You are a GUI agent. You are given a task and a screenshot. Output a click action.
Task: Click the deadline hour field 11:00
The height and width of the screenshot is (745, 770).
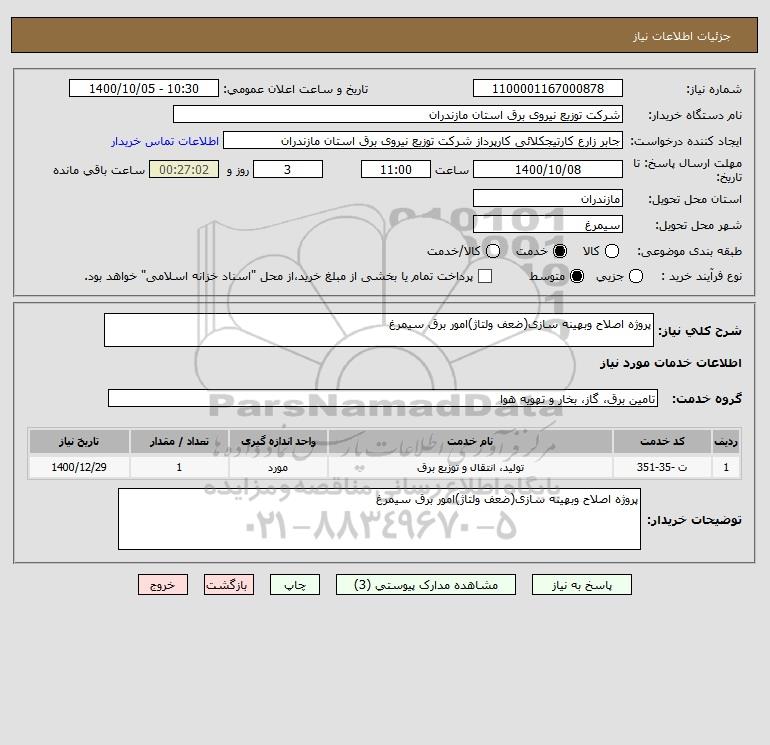[396, 169]
